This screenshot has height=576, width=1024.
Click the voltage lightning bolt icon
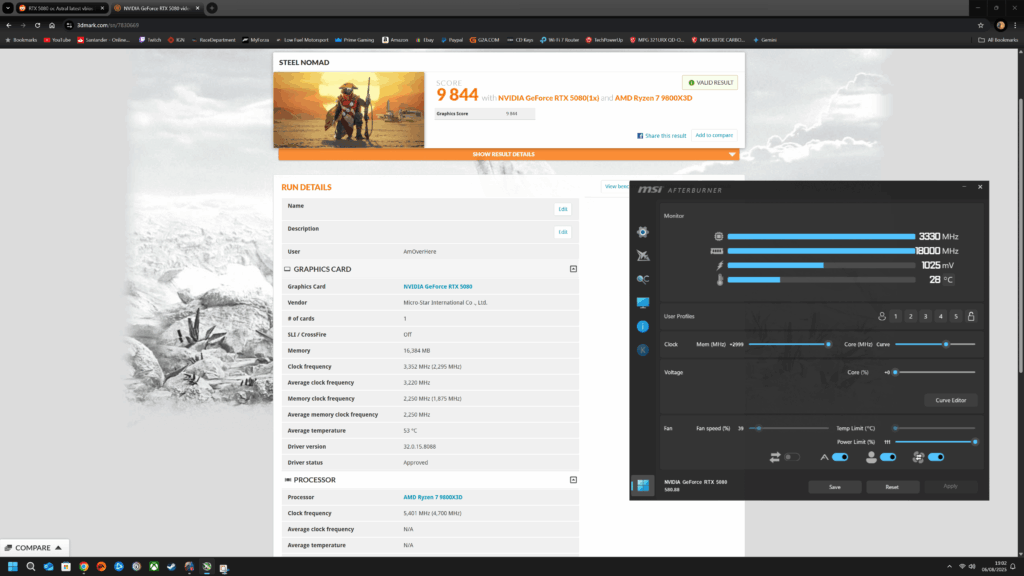(720, 265)
